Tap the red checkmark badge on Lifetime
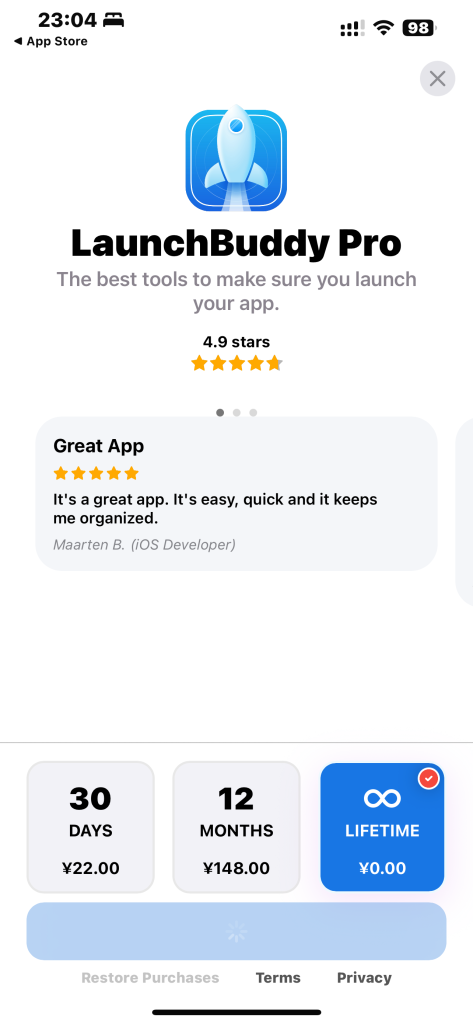The width and height of the screenshot is (473, 1024). 429,778
